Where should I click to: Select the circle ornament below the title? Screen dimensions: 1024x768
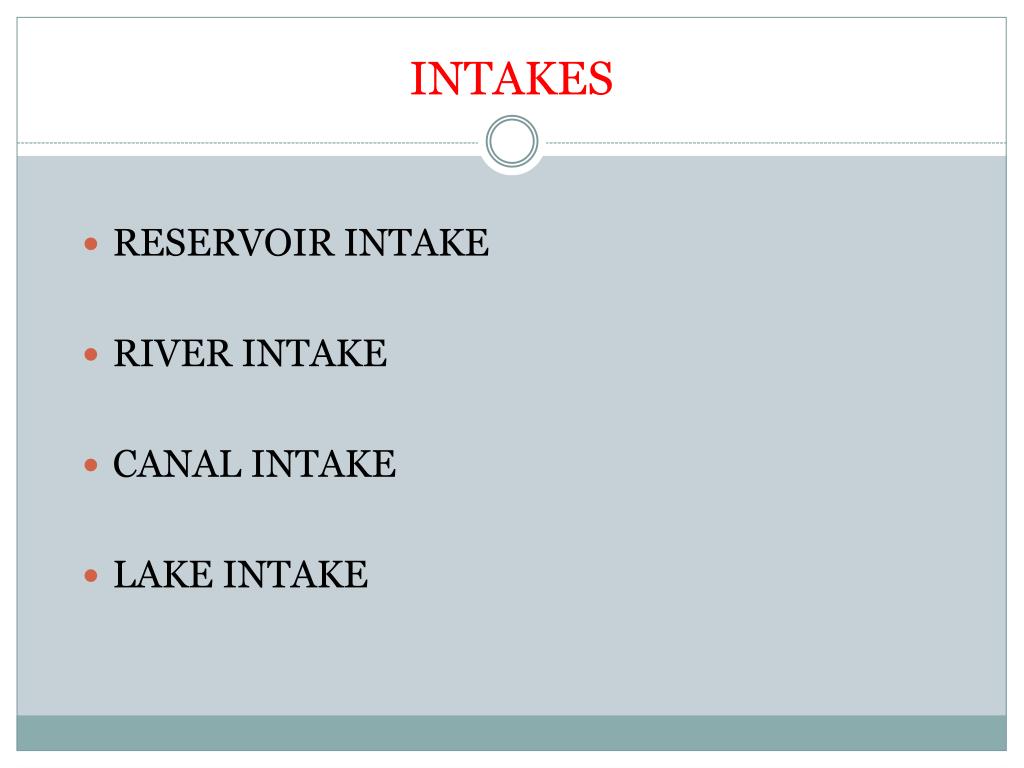click(512, 141)
